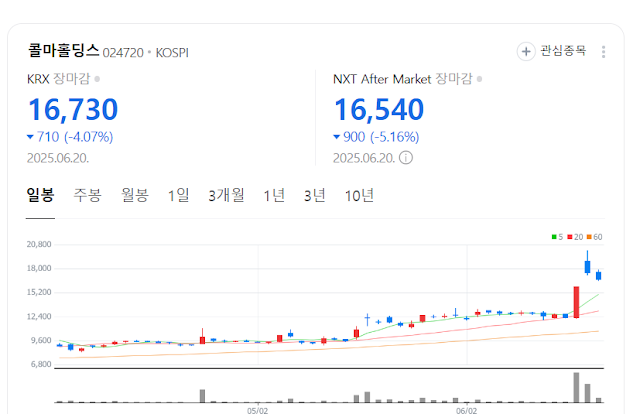Show the 1일 one-day chart

pyautogui.click(x=179, y=195)
